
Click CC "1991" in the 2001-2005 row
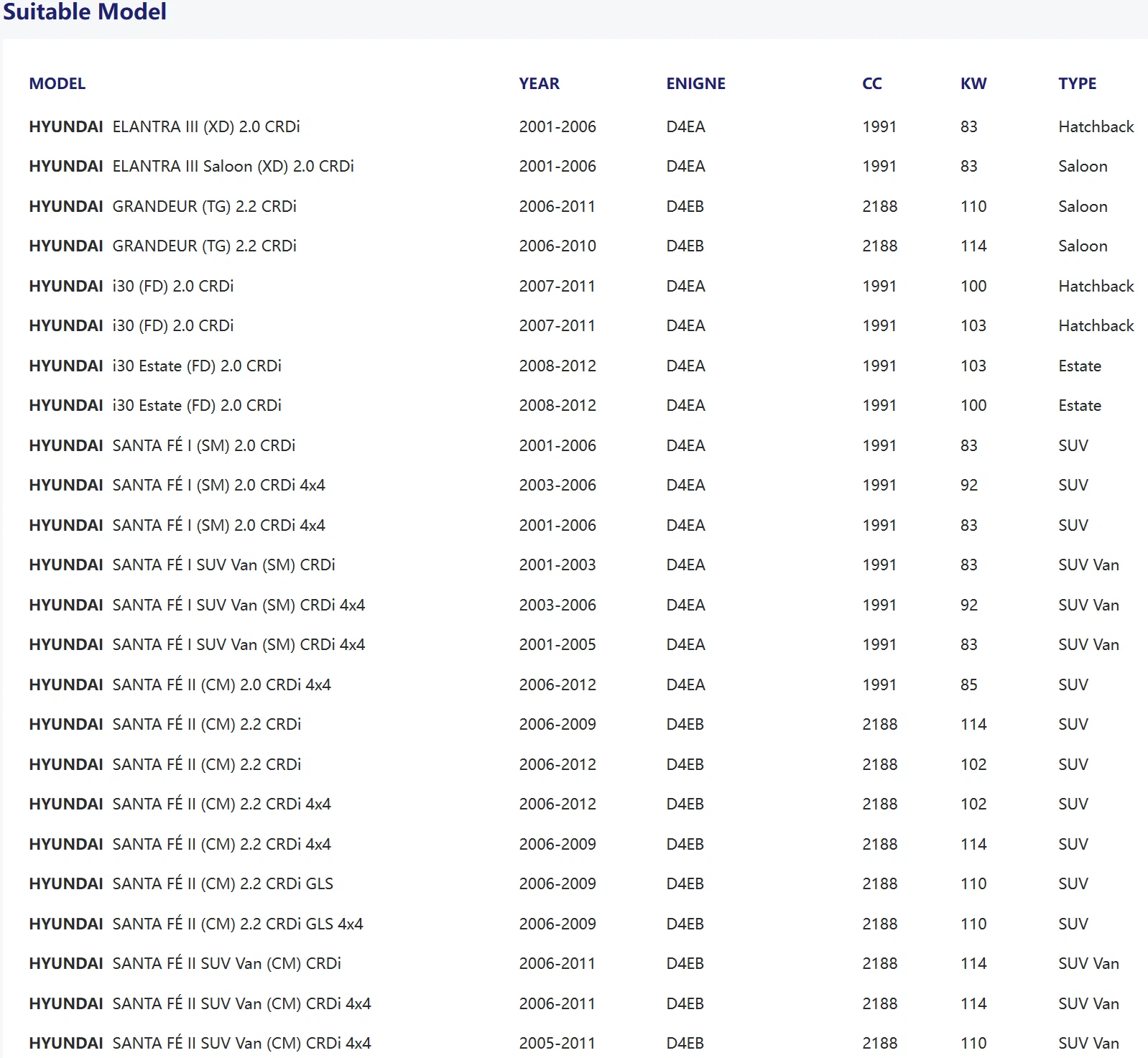(x=879, y=645)
